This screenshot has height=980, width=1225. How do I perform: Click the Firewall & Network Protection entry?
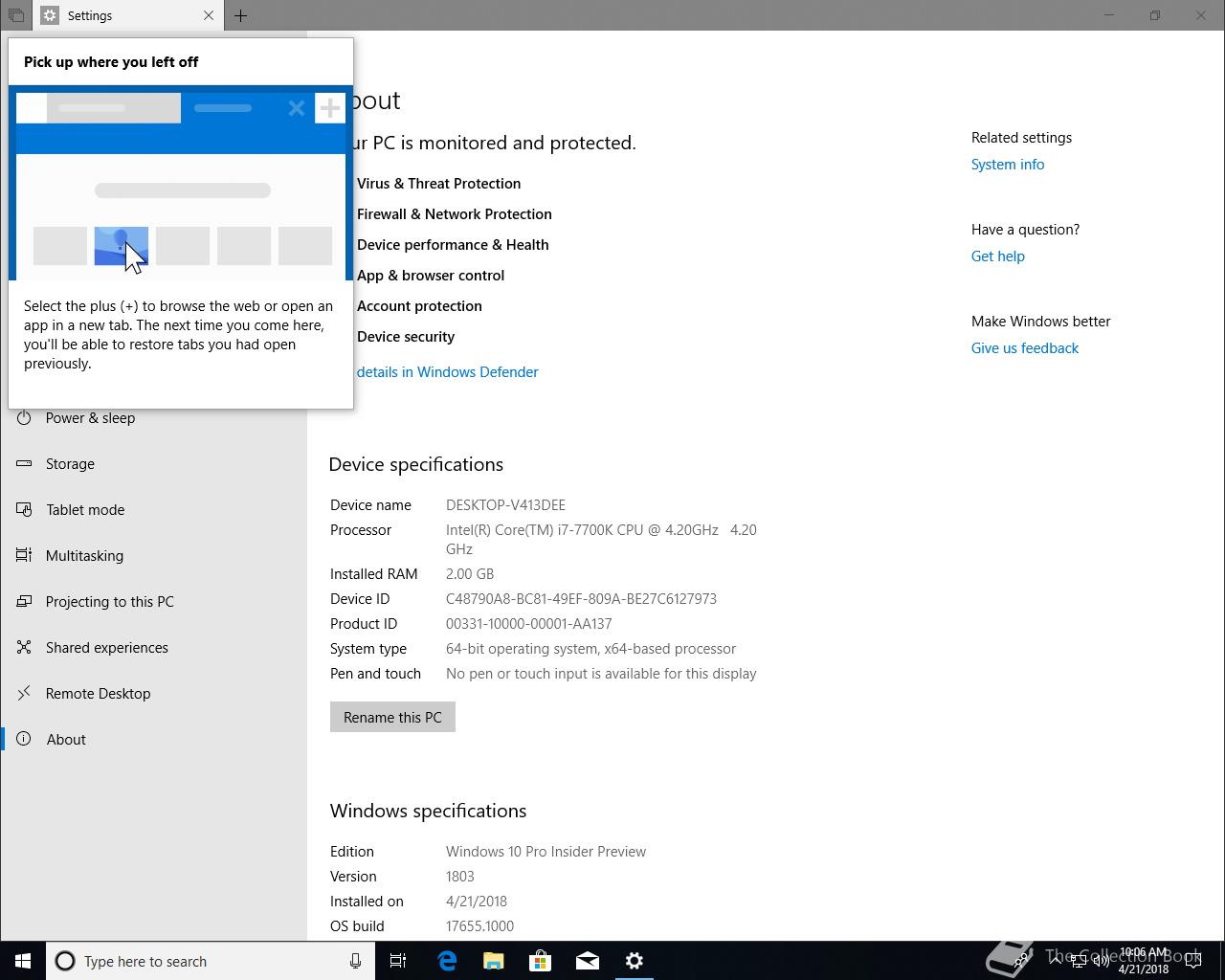pyautogui.click(x=454, y=214)
